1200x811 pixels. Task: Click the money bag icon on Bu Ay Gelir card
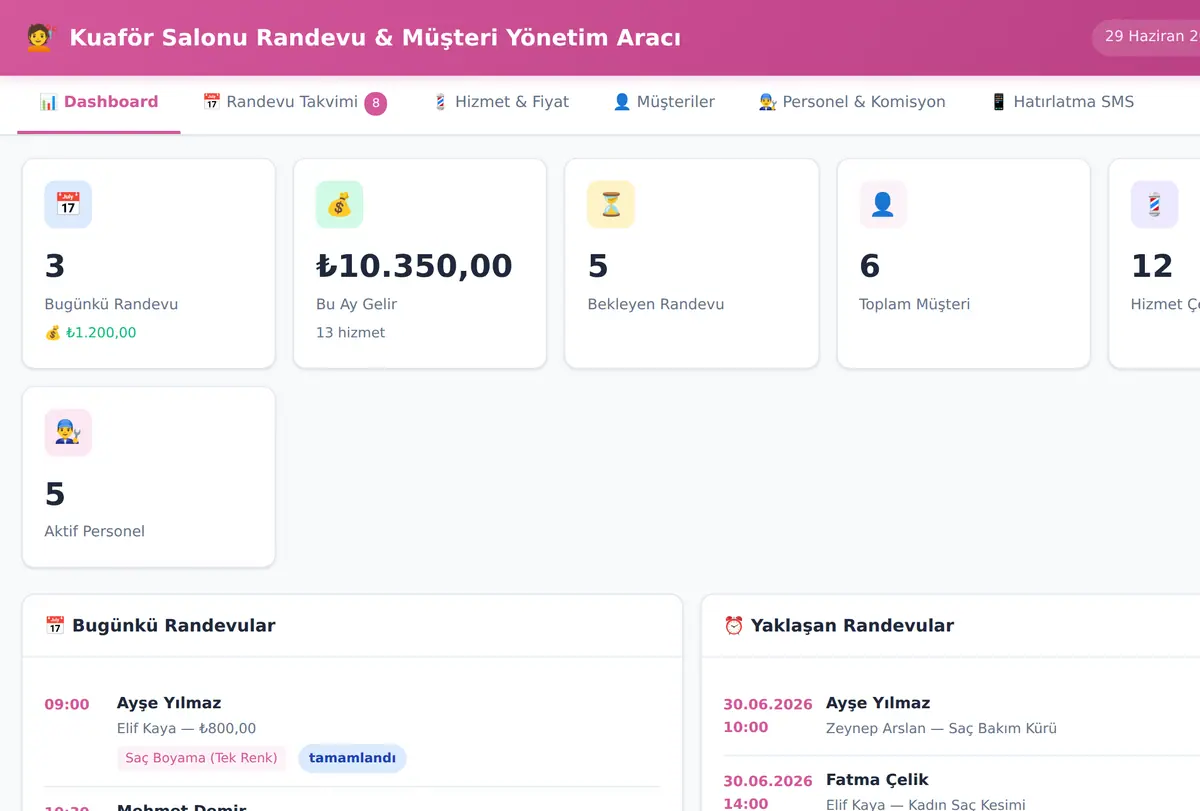point(339,204)
